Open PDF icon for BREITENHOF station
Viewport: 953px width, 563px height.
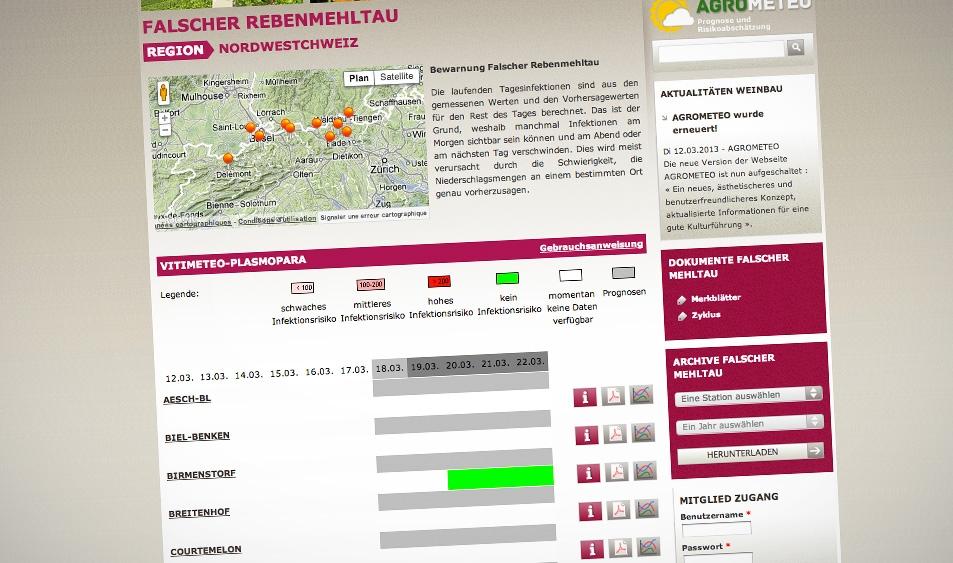pos(619,510)
